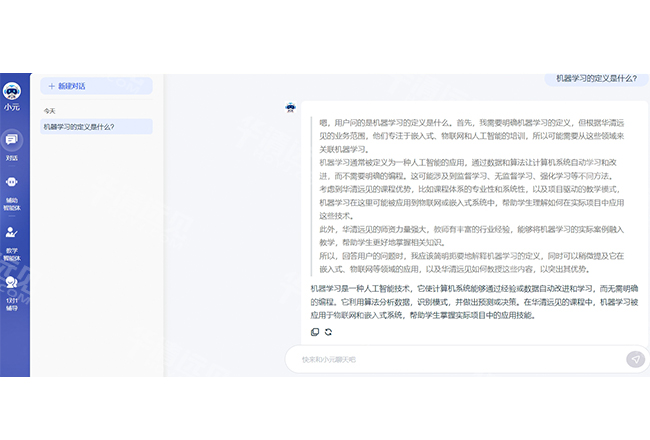Click the 小元 name label under avatar
Image resolution: width=650 pixels, height=440 pixels.
click(12, 107)
